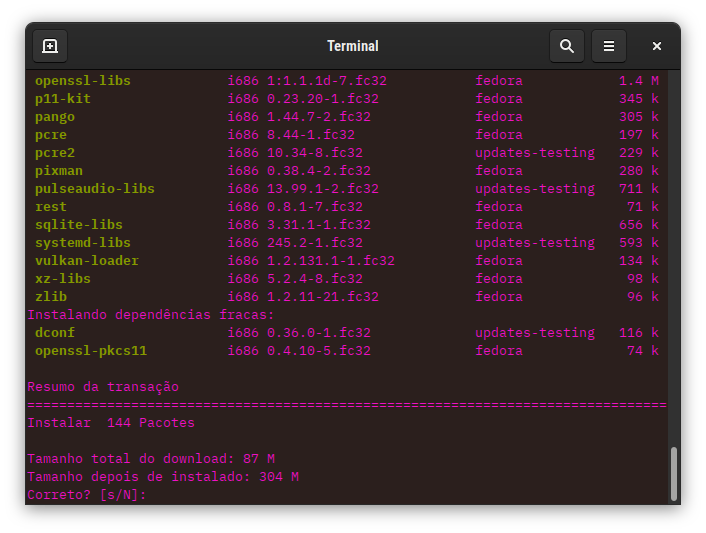Open the hamburger menu
706x533 pixels.
click(609, 46)
